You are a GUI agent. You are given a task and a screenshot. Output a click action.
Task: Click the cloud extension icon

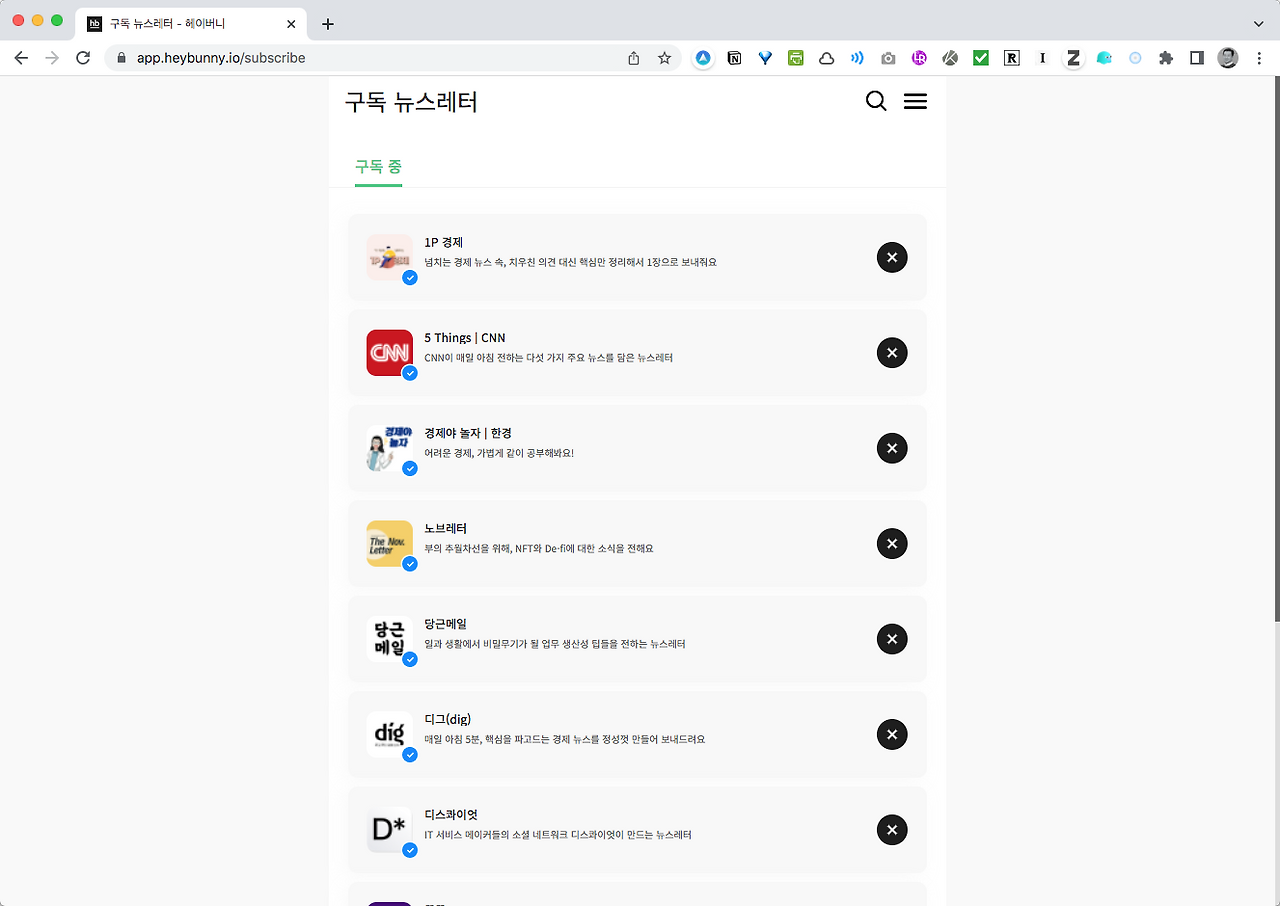tap(827, 58)
